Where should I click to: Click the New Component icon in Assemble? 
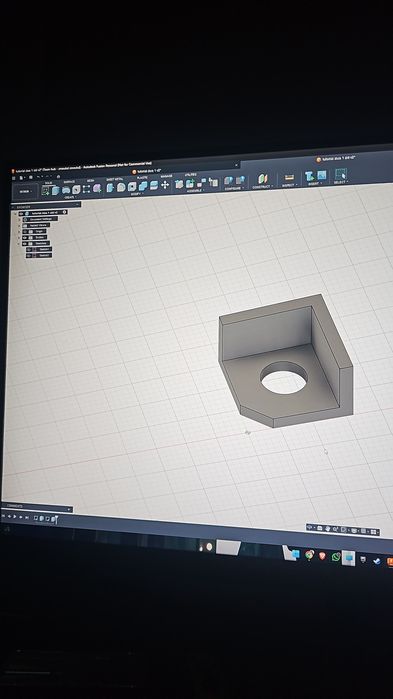point(179,184)
